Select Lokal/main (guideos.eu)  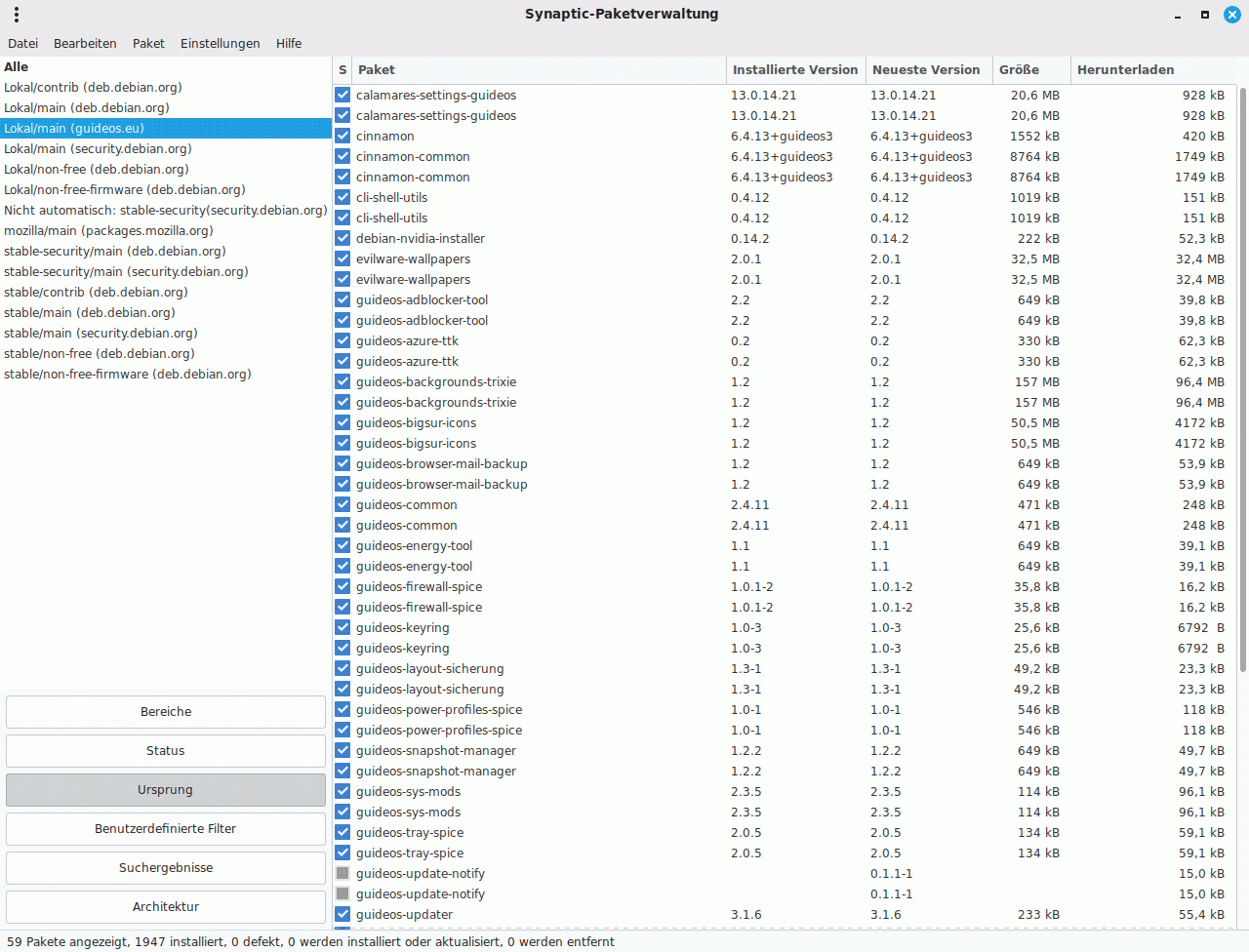166,128
